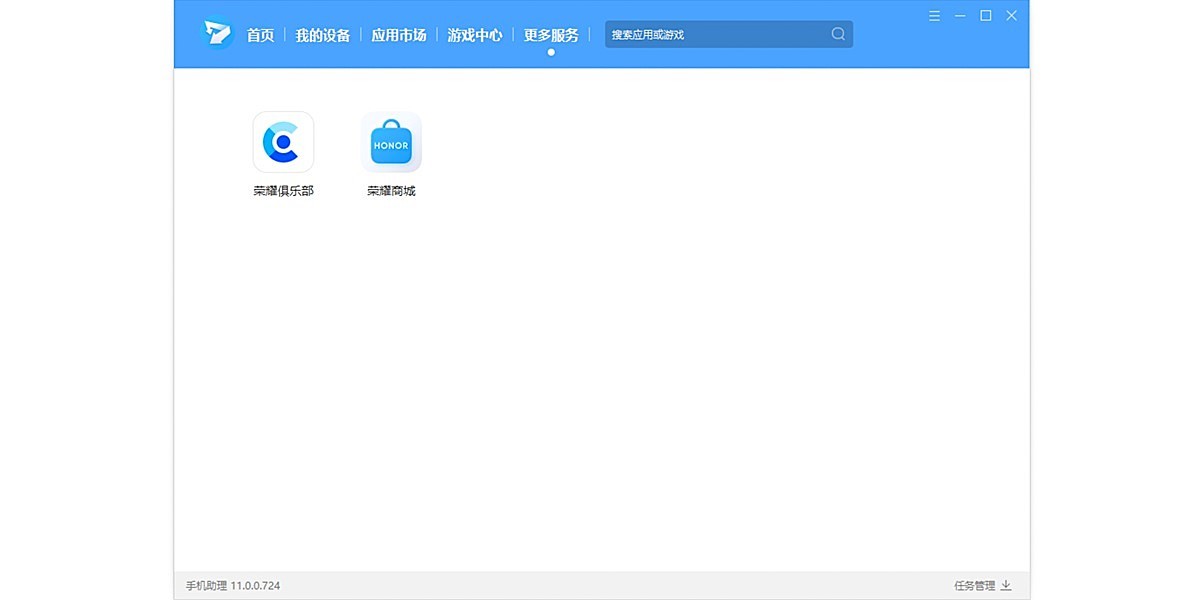Open the 游戏中心 section
The image size is (1200, 600).
[474, 34]
